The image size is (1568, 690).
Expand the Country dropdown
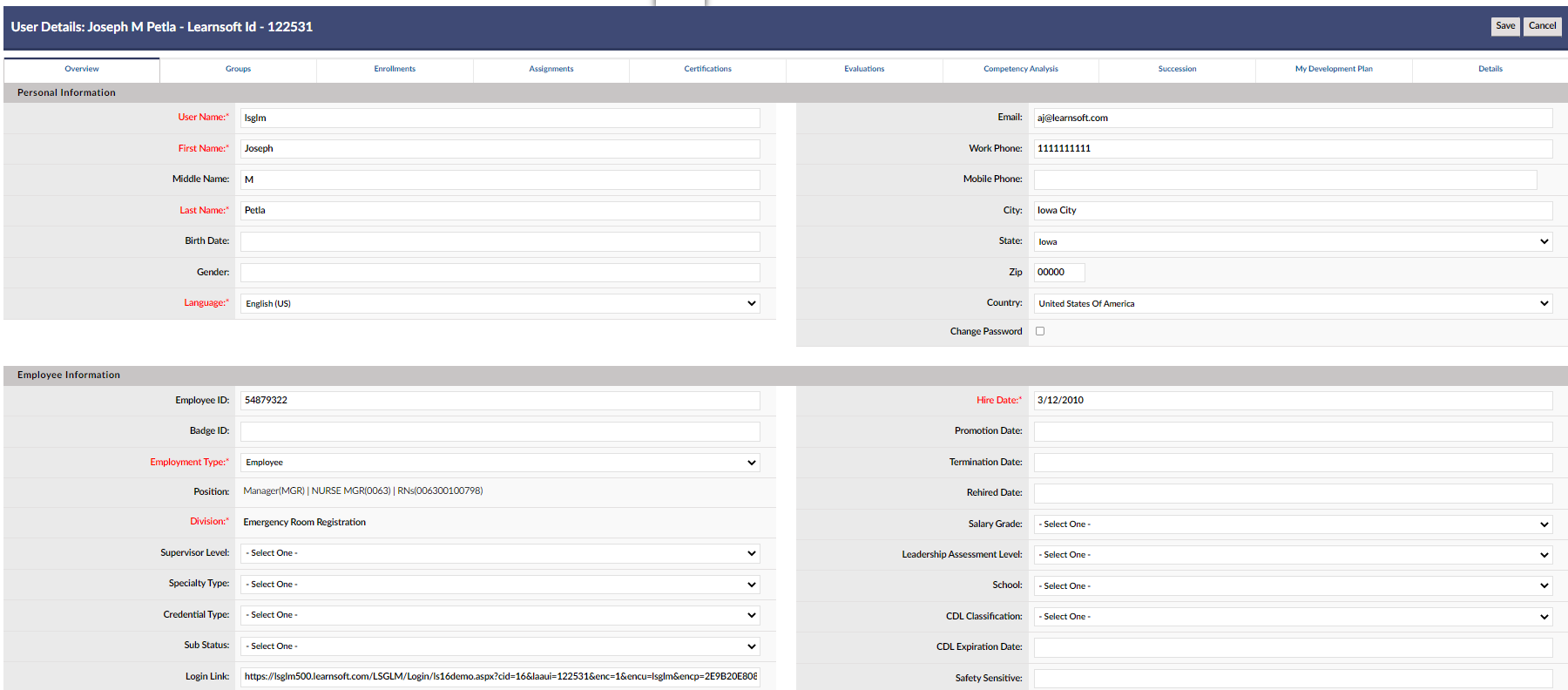pos(1293,304)
